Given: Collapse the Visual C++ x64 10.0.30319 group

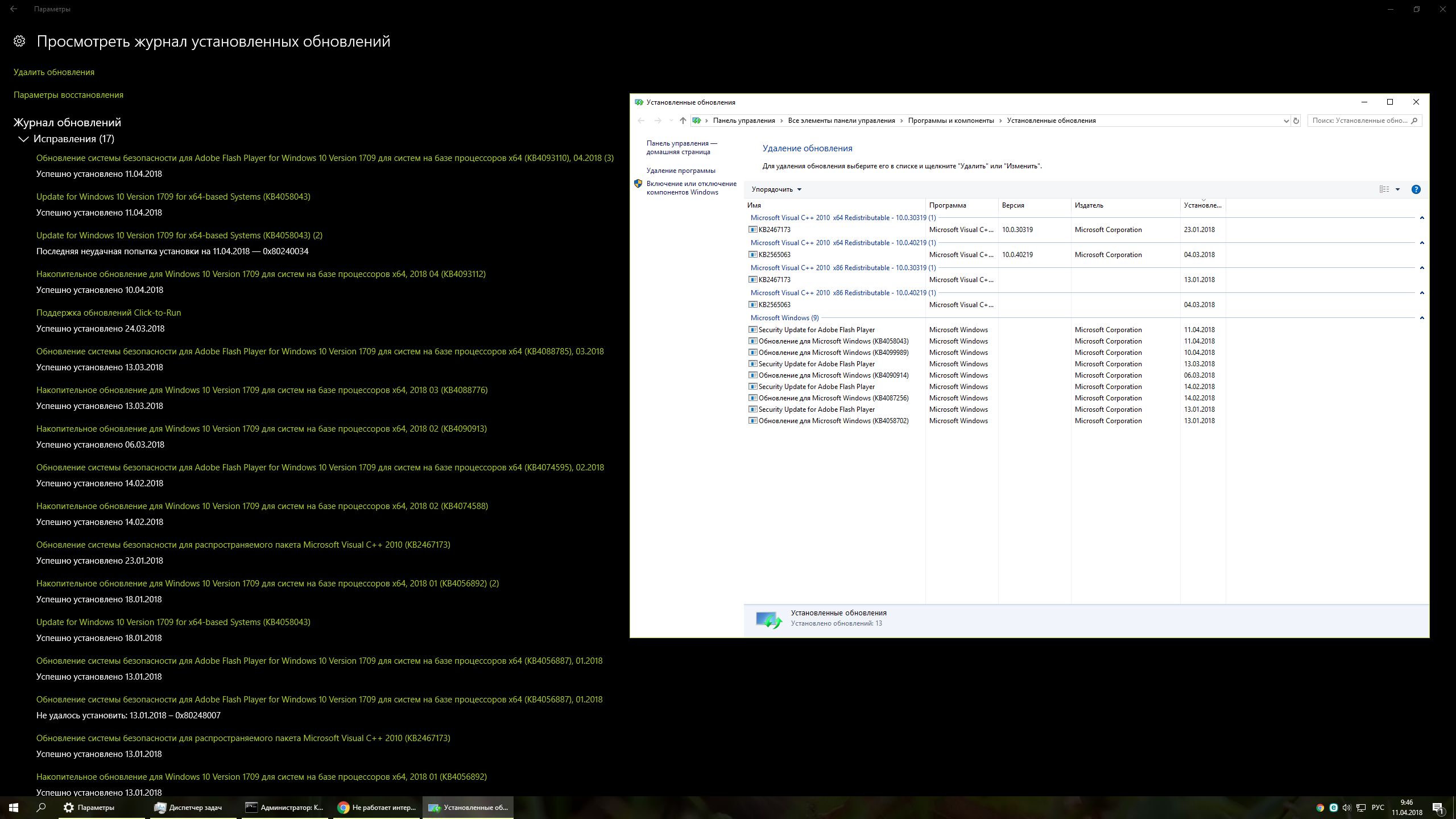Looking at the screenshot, I should (1422, 218).
